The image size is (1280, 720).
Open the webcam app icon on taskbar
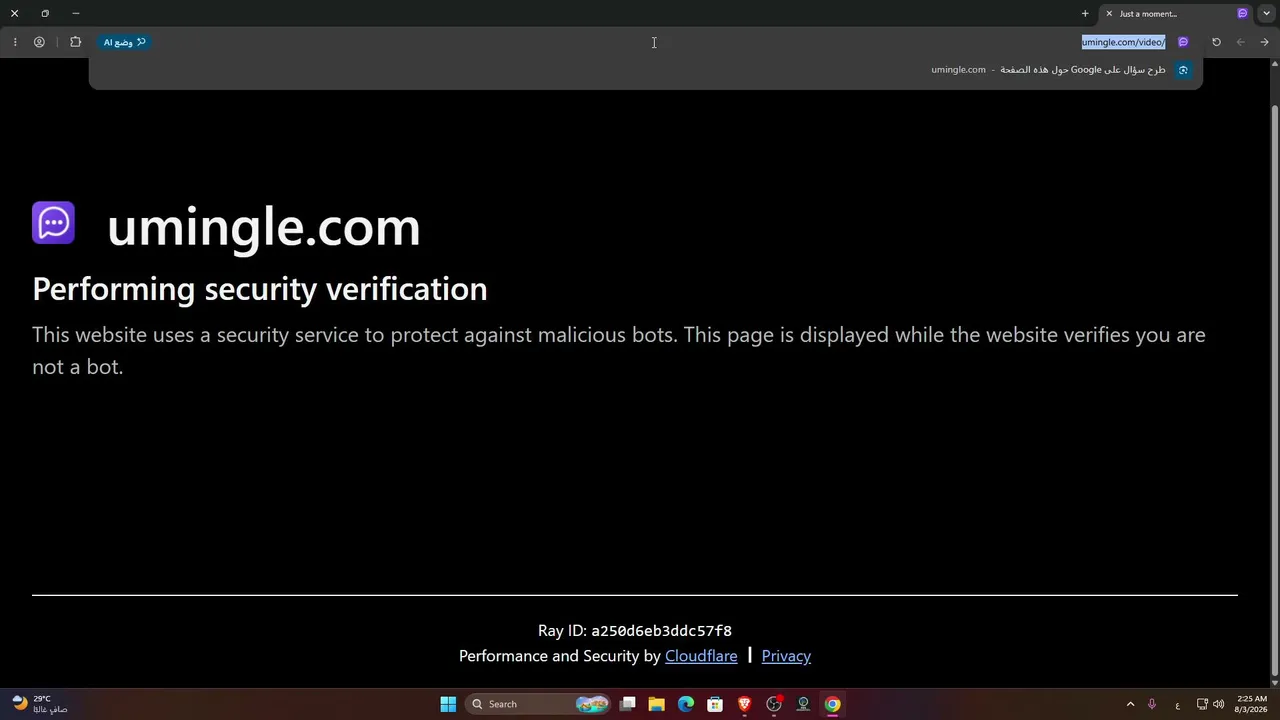pos(803,704)
